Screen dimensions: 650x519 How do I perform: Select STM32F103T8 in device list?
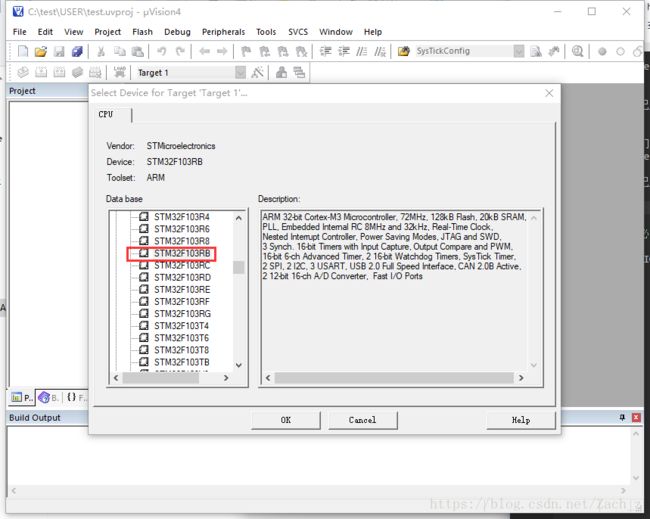pos(181,350)
